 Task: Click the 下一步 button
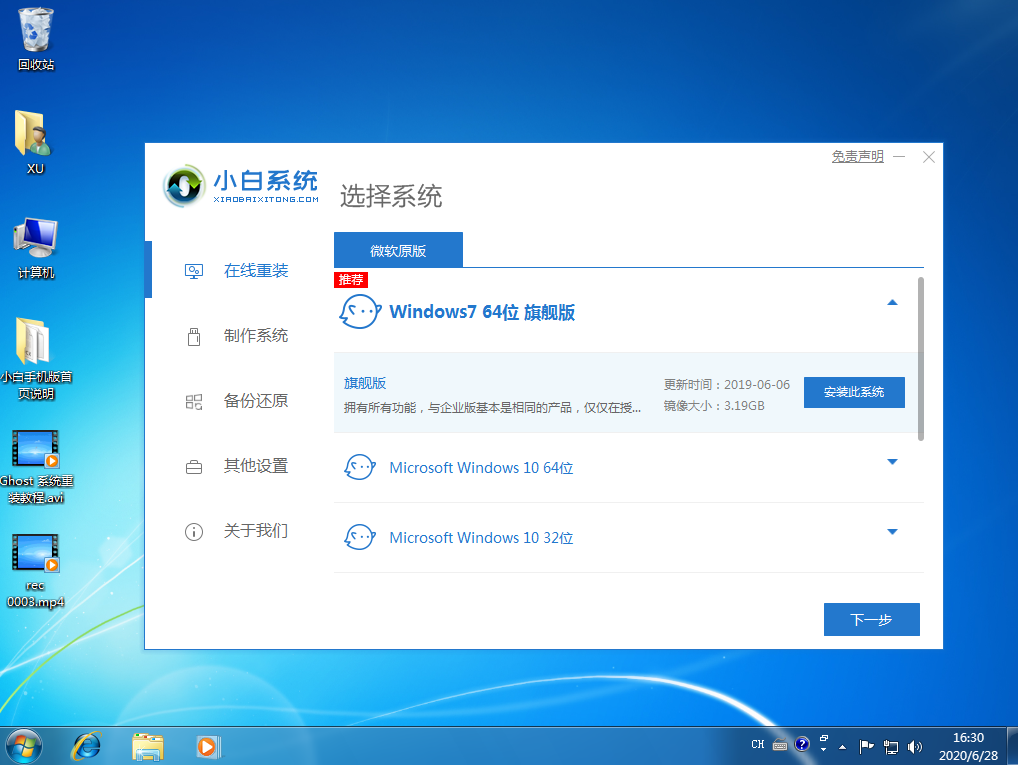point(871,620)
